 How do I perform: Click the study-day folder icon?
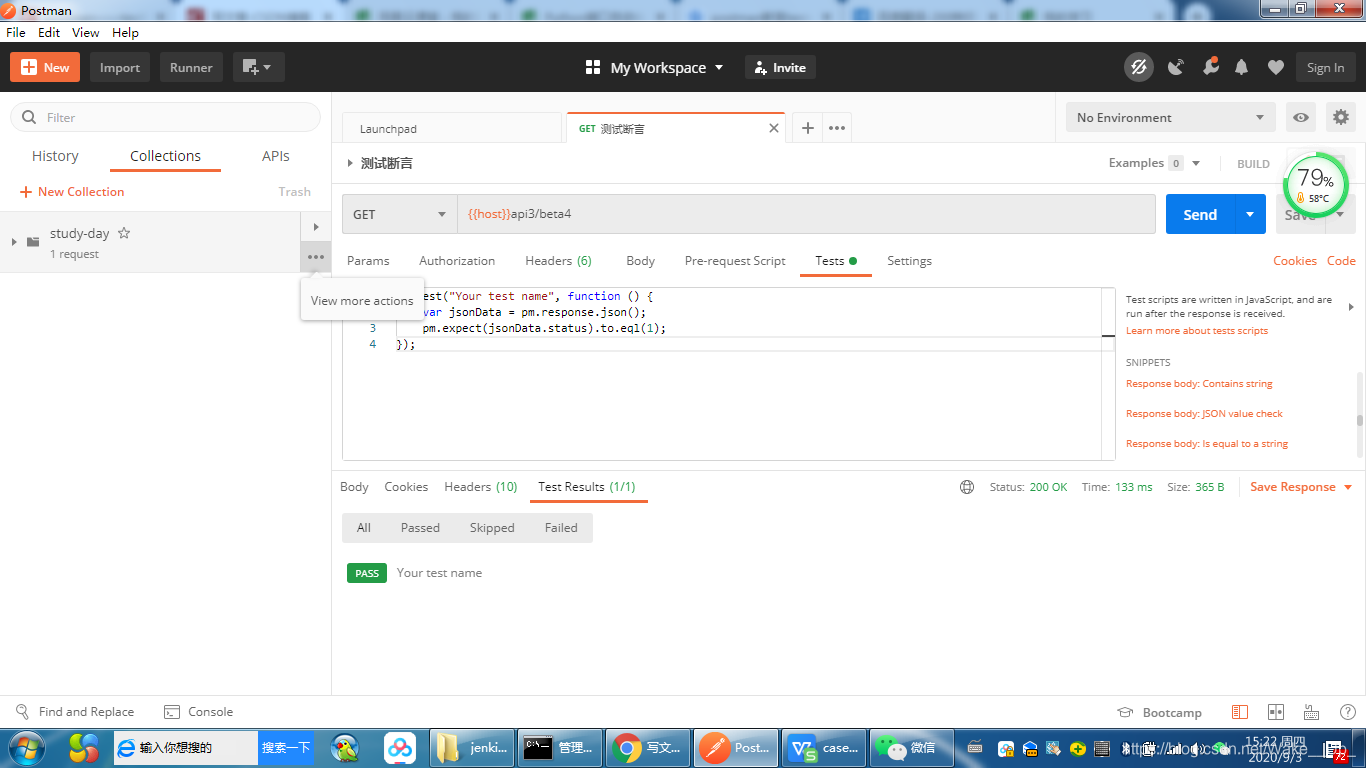[33, 241]
